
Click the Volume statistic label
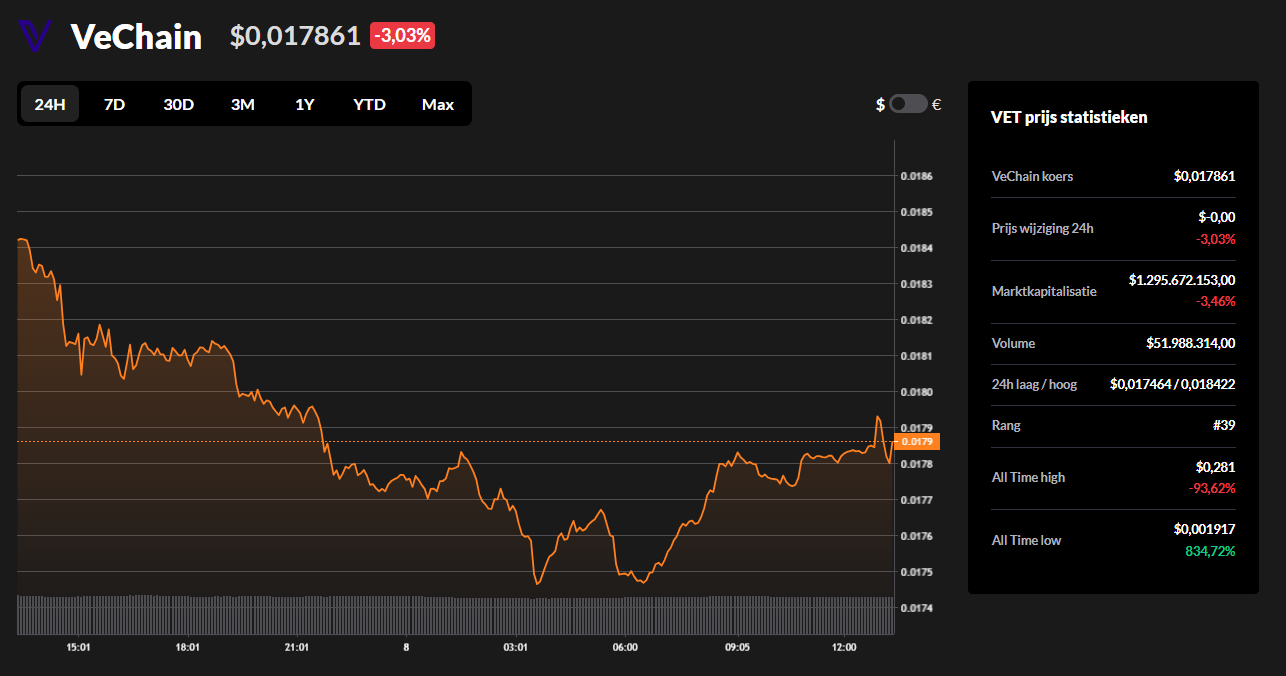coord(1013,343)
